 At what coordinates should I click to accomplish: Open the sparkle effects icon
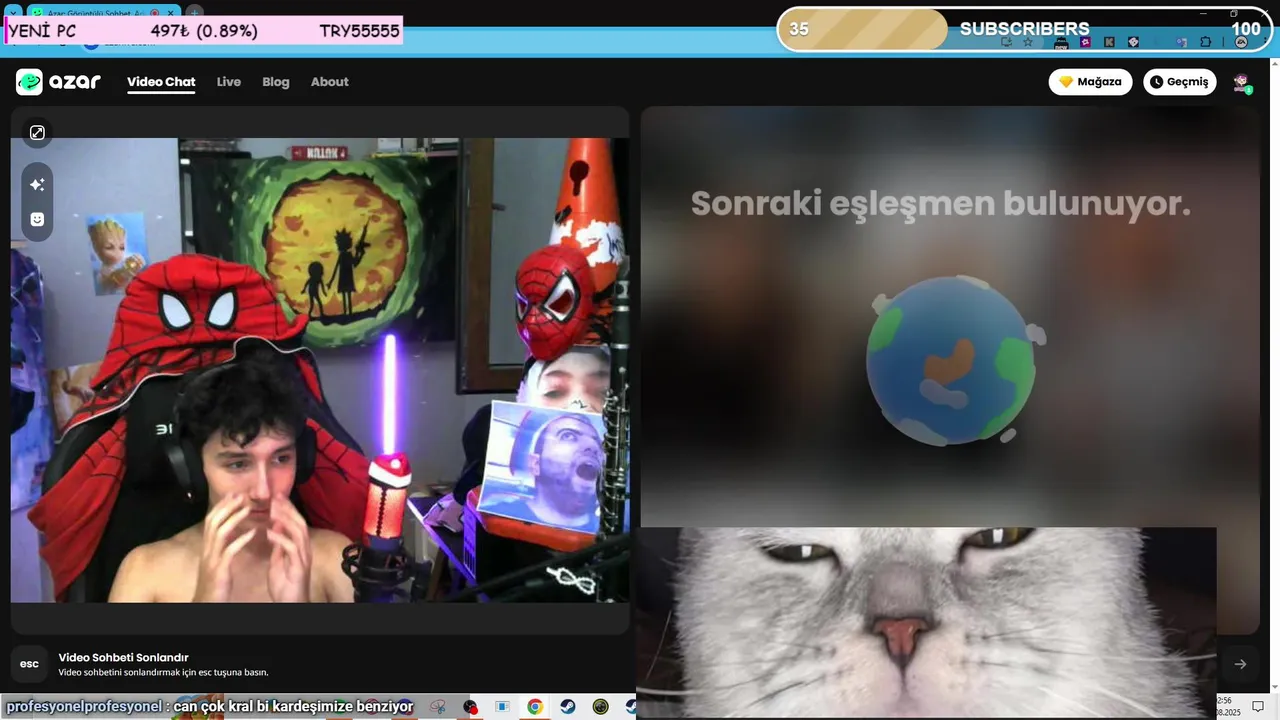tap(37, 184)
